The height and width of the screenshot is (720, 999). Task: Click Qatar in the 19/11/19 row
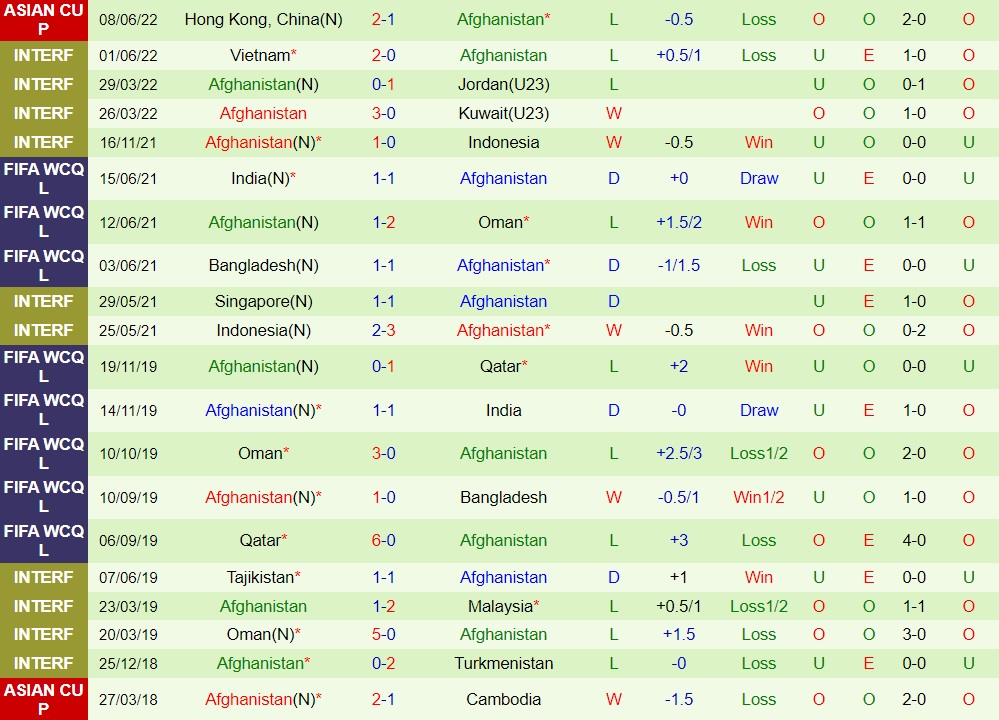pyautogui.click(x=500, y=366)
